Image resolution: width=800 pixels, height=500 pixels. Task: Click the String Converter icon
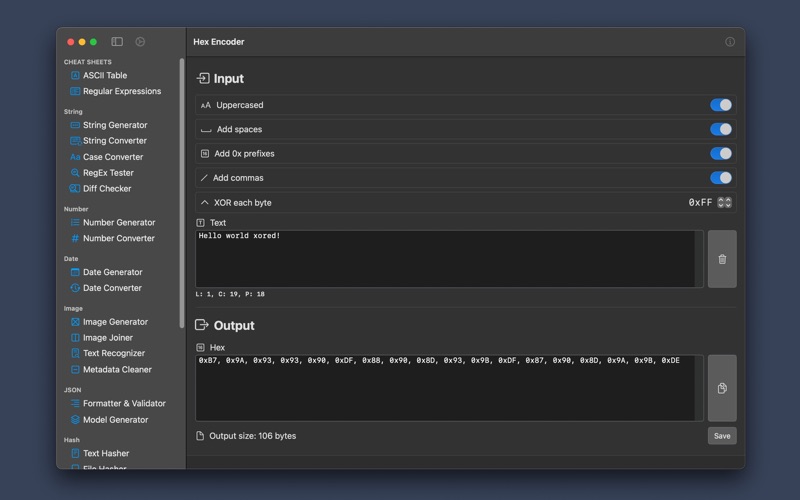(x=75, y=141)
